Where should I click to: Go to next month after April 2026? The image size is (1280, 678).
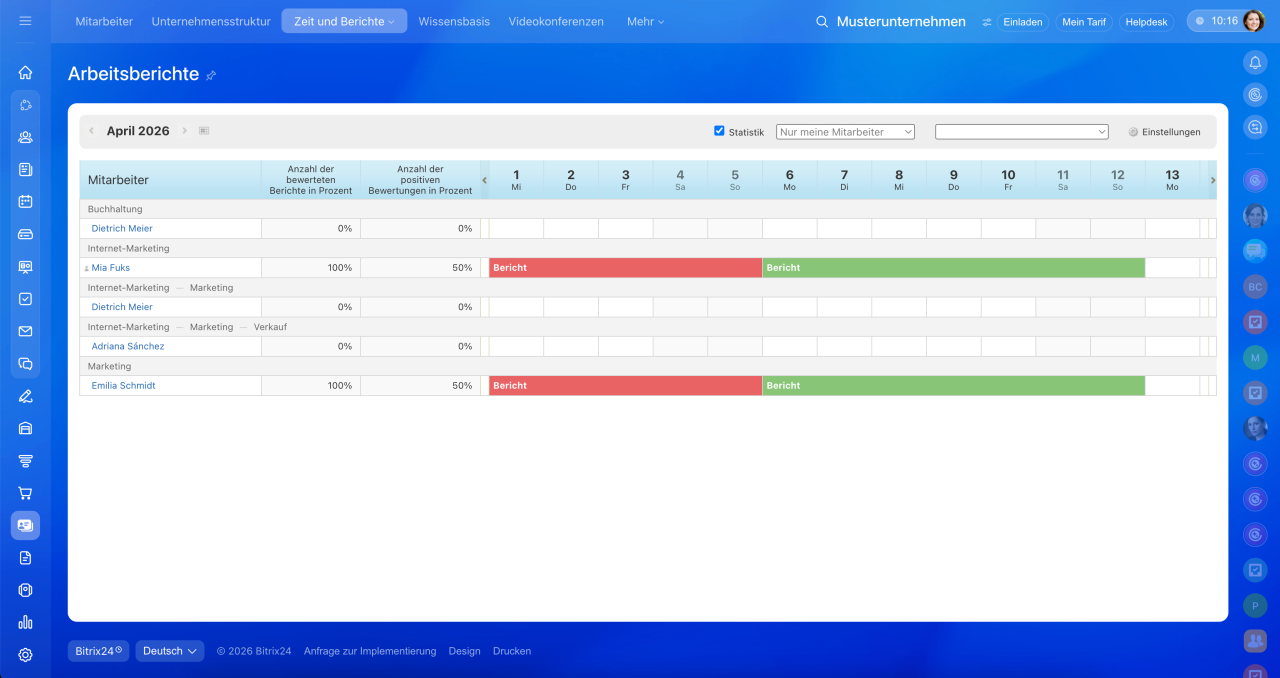(x=185, y=131)
